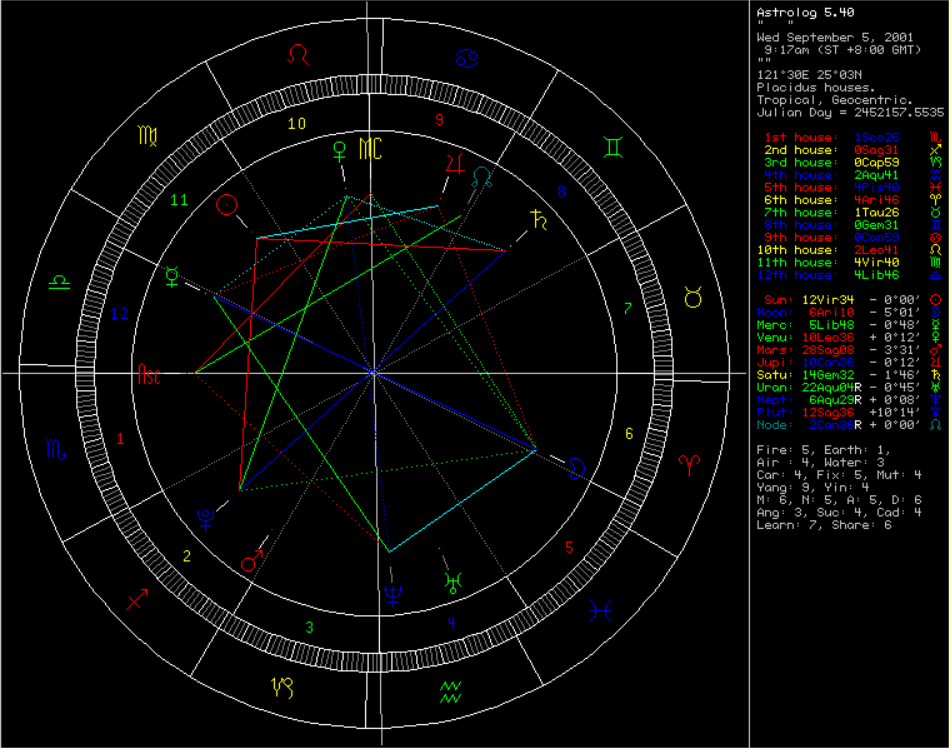Select the Cancer sign glyph on outer ring

[x=467, y=58]
